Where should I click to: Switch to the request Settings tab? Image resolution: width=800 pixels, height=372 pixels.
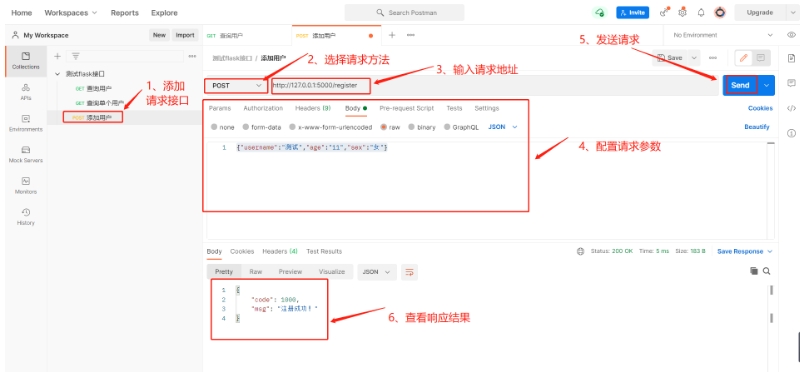(487, 108)
